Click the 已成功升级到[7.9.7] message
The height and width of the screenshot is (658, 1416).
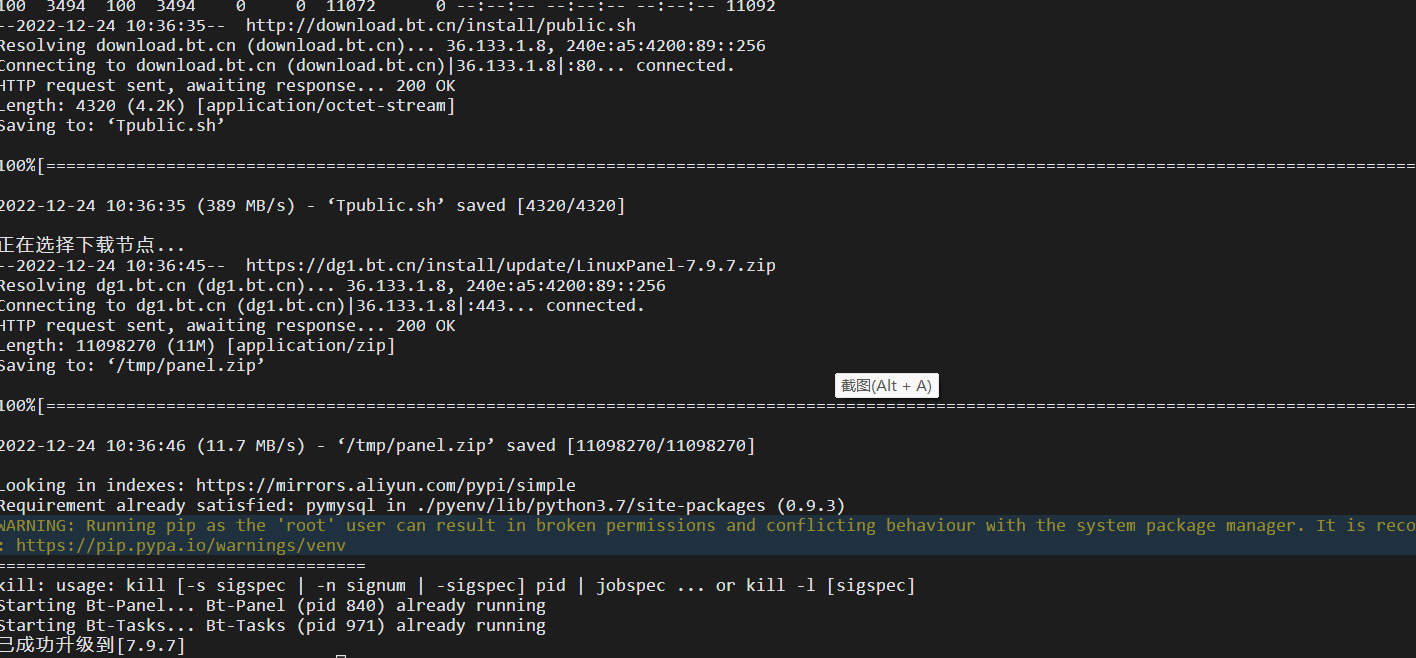(92, 645)
